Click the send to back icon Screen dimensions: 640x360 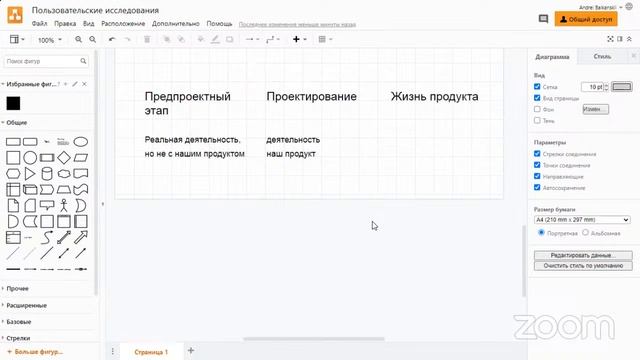(181, 39)
